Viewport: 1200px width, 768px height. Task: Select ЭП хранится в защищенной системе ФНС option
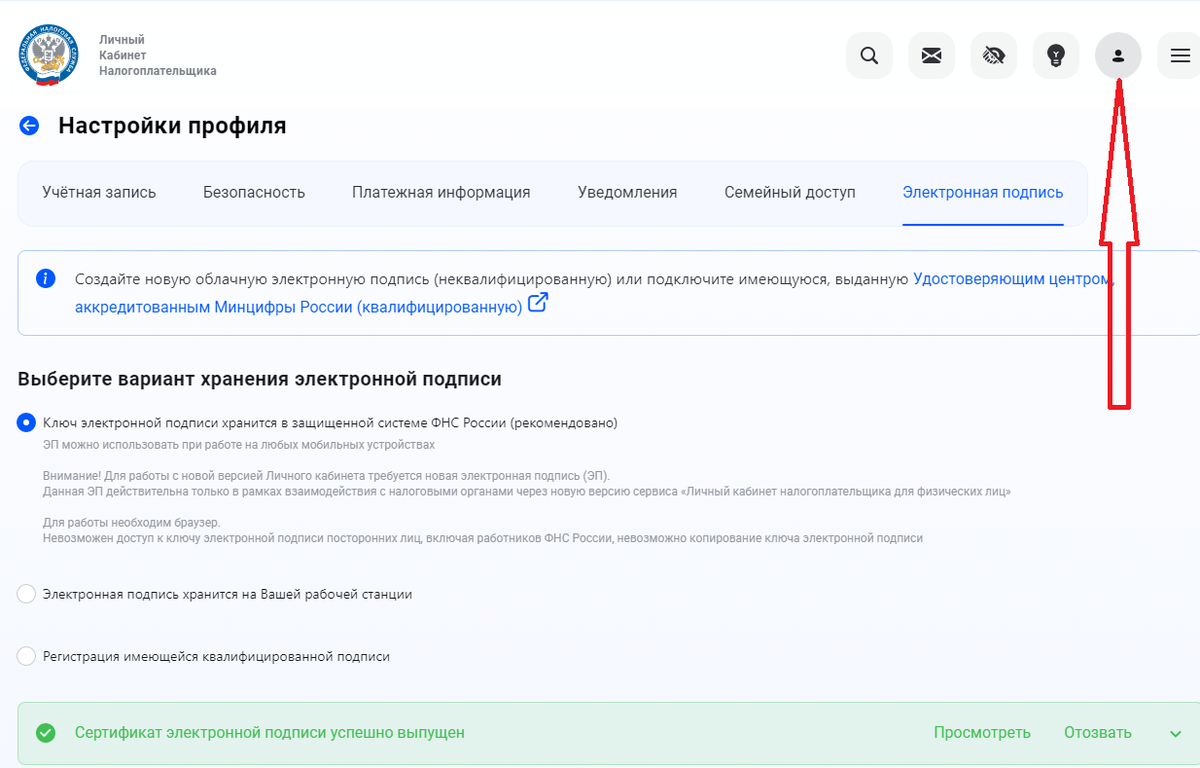coord(26,423)
